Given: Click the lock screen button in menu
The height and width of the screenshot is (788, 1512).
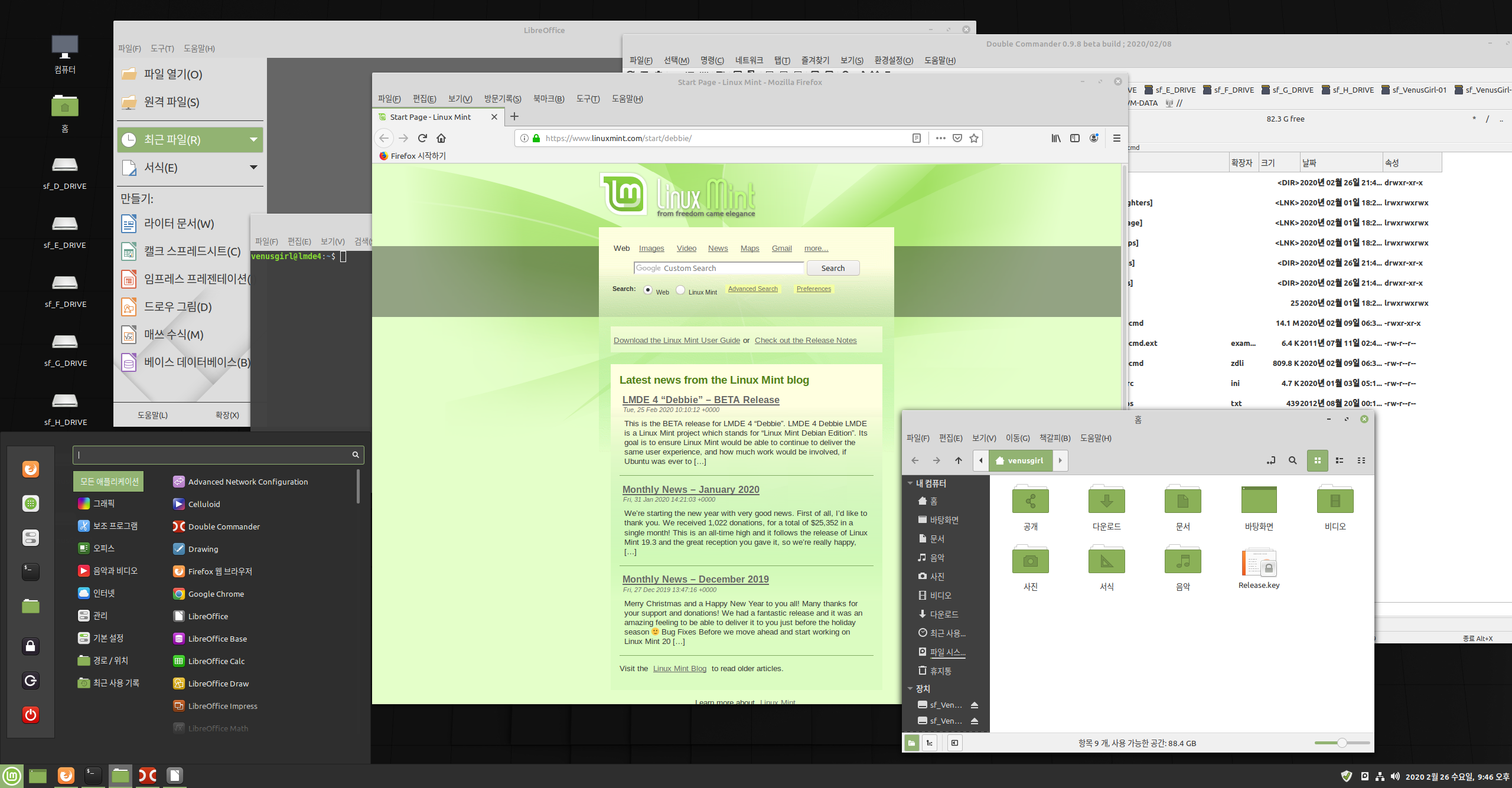Looking at the screenshot, I should coord(31,646).
